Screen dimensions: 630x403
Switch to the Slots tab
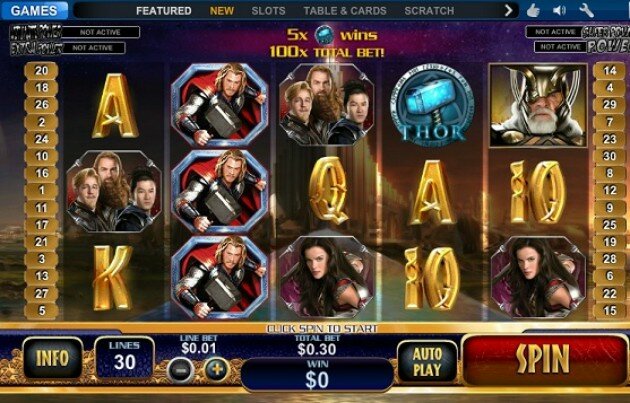click(x=268, y=11)
